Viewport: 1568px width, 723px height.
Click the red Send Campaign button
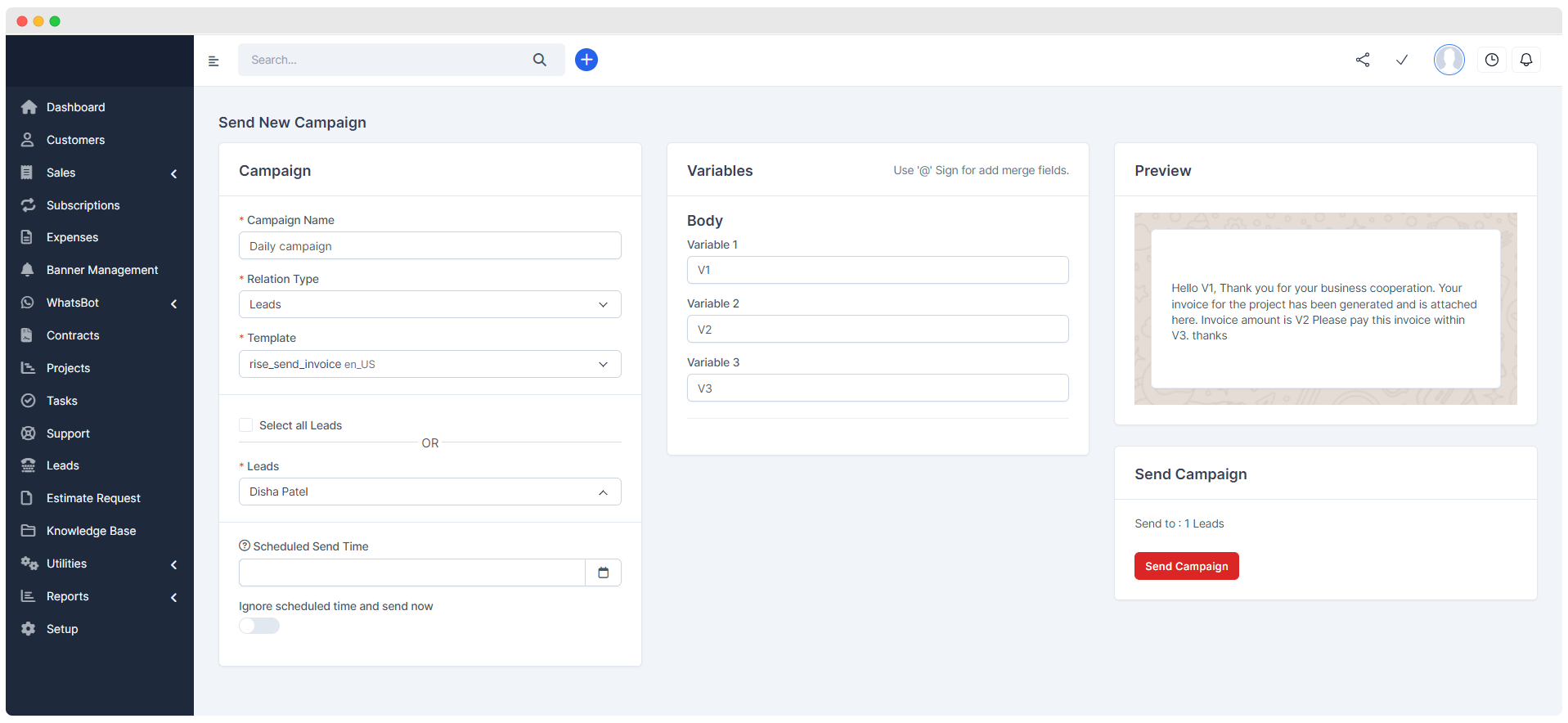tap(1185, 566)
